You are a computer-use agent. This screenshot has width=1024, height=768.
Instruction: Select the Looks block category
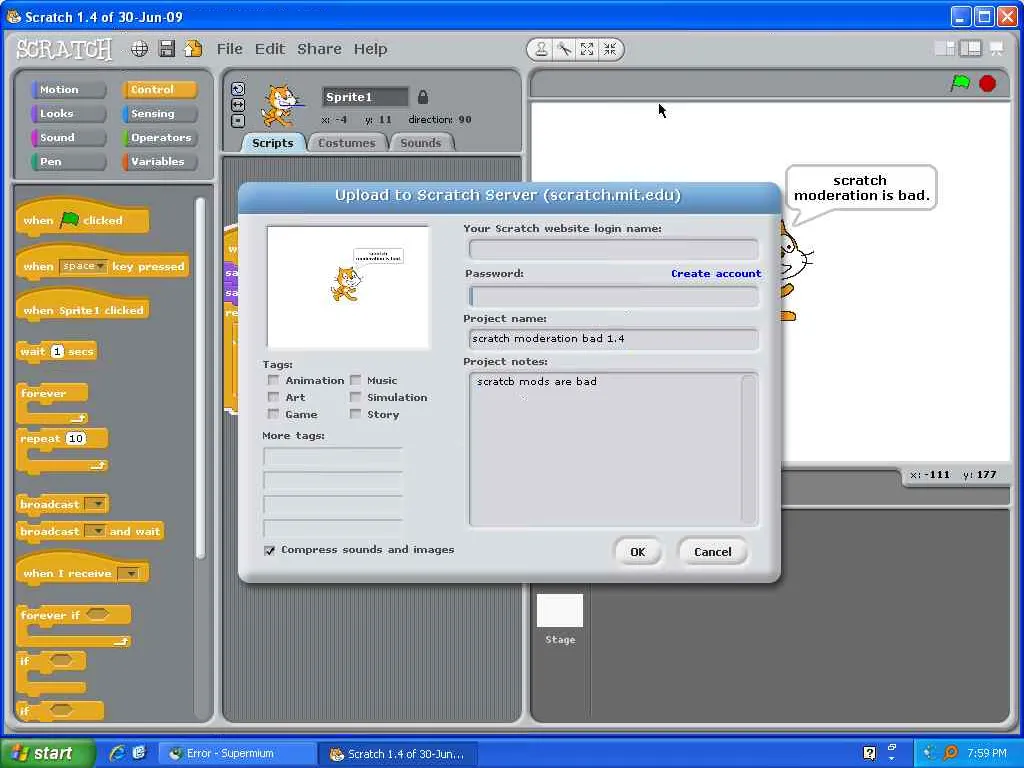pyautogui.click(x=68, y=114)
